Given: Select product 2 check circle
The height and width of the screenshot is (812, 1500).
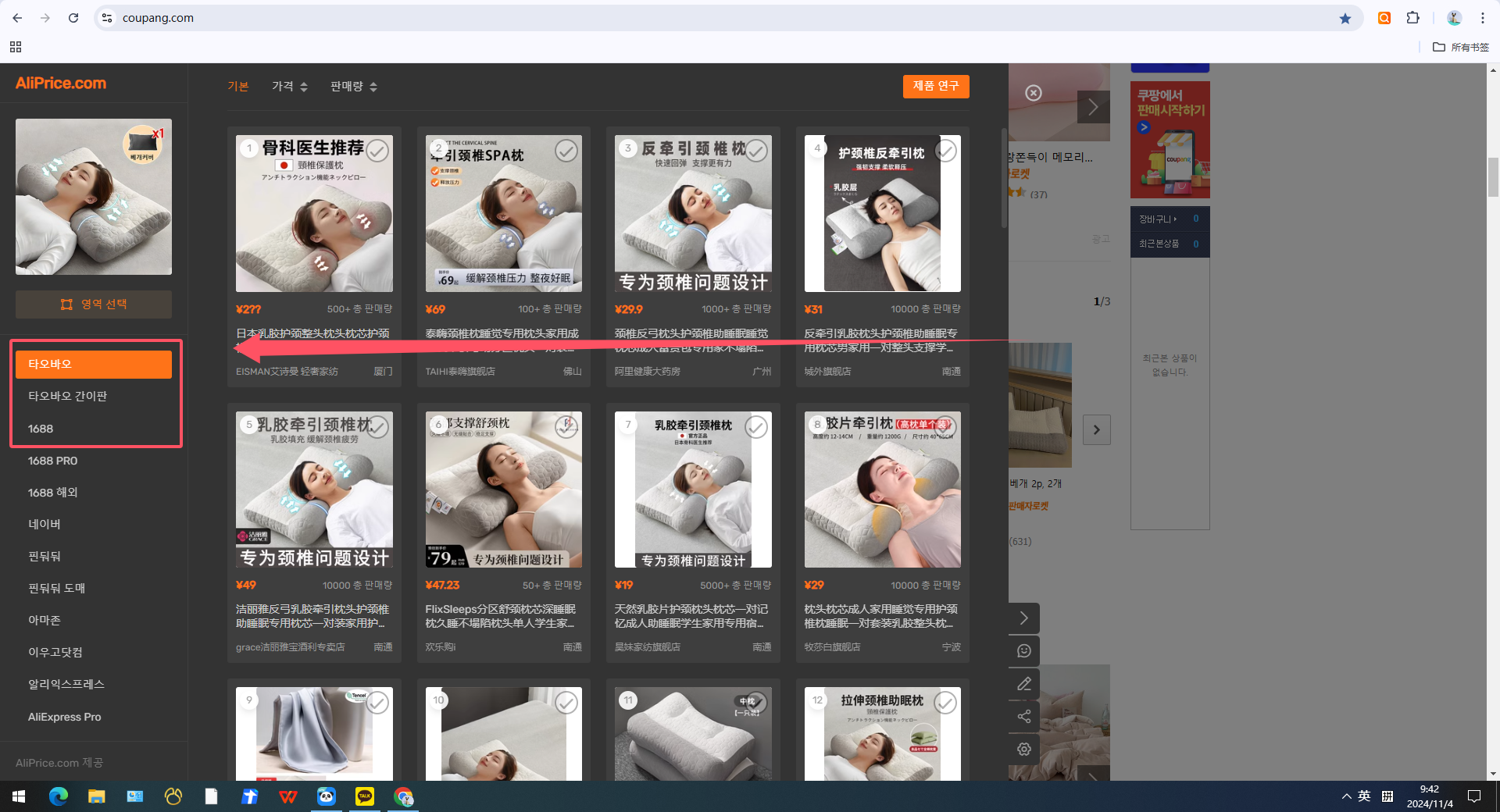Looking at the screenshot, I should tap(566, 150).
